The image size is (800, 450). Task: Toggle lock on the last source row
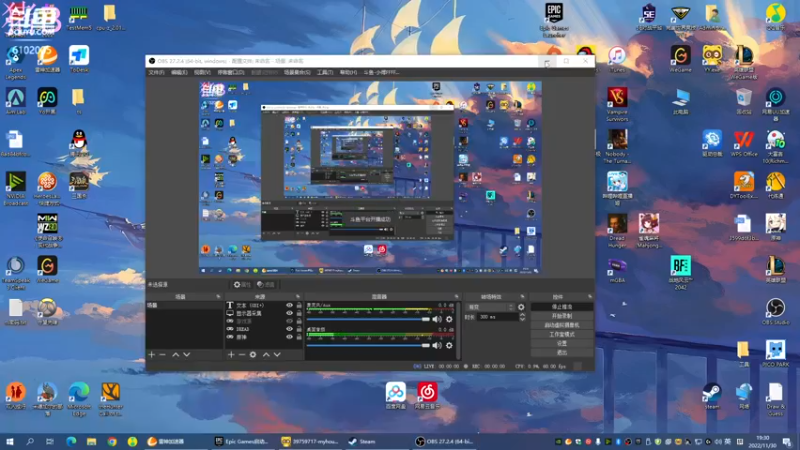click(299, 337)
